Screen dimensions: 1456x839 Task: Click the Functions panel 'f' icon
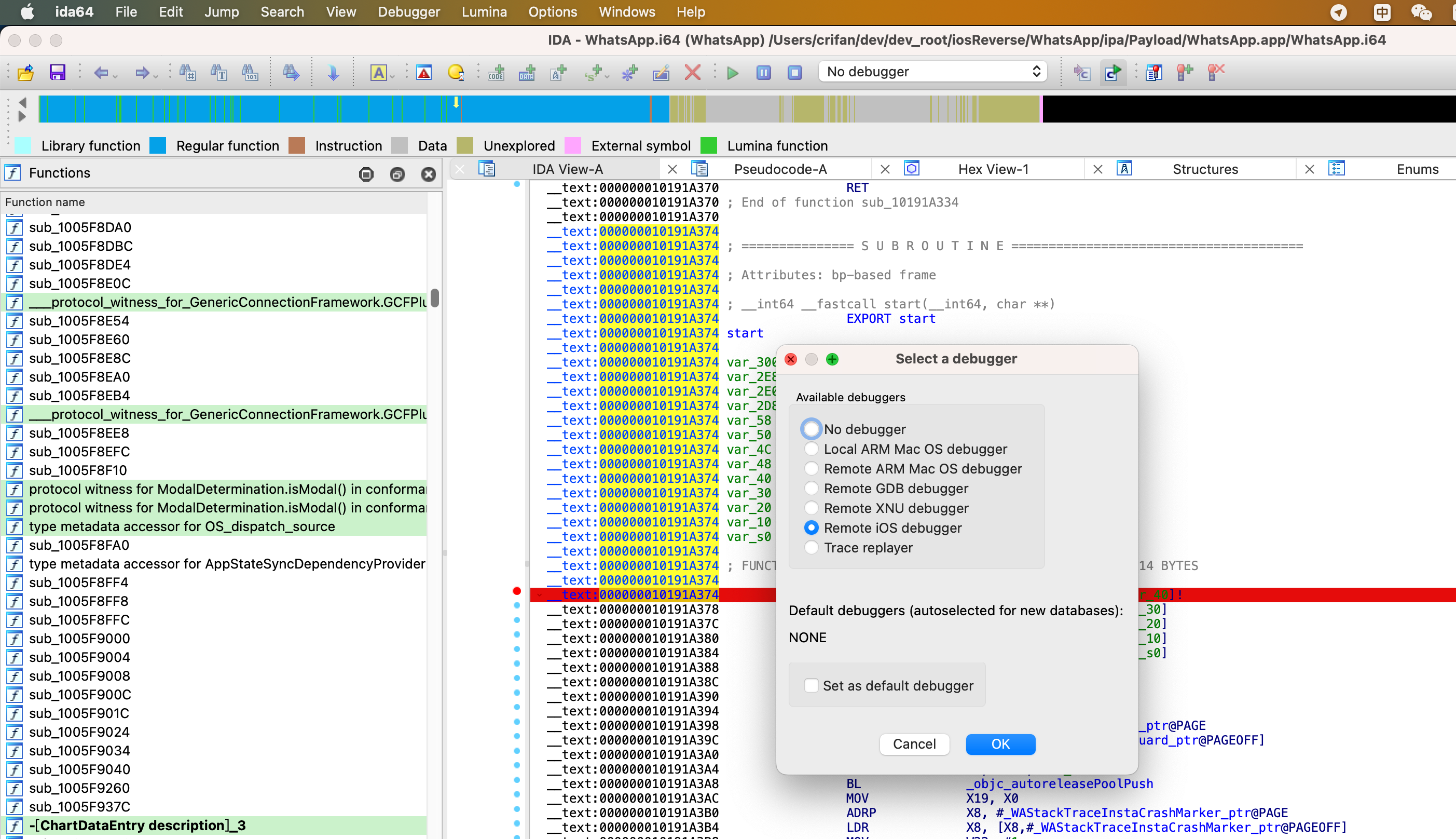click(12, 173)
